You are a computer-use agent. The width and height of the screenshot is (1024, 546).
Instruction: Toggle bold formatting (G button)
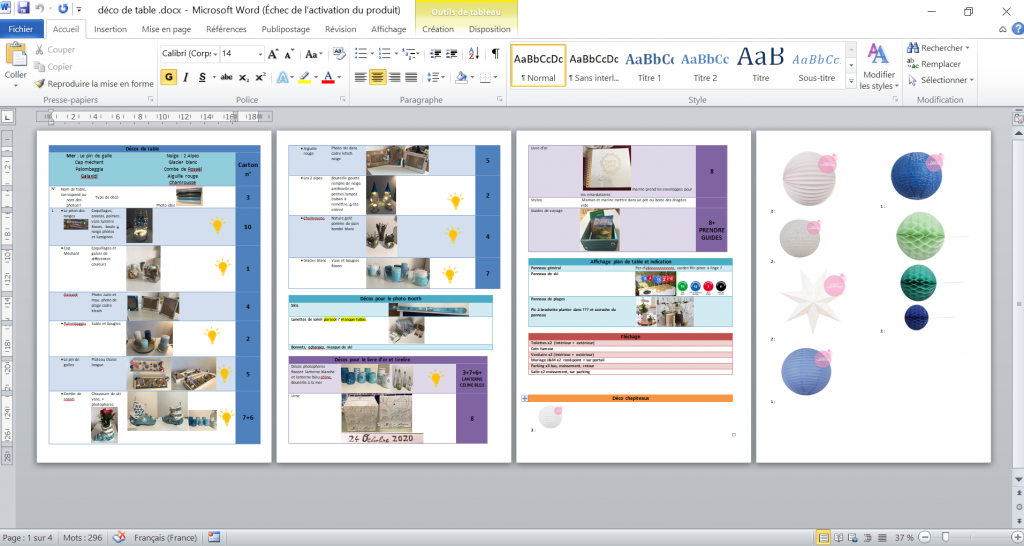coord(168,78)
